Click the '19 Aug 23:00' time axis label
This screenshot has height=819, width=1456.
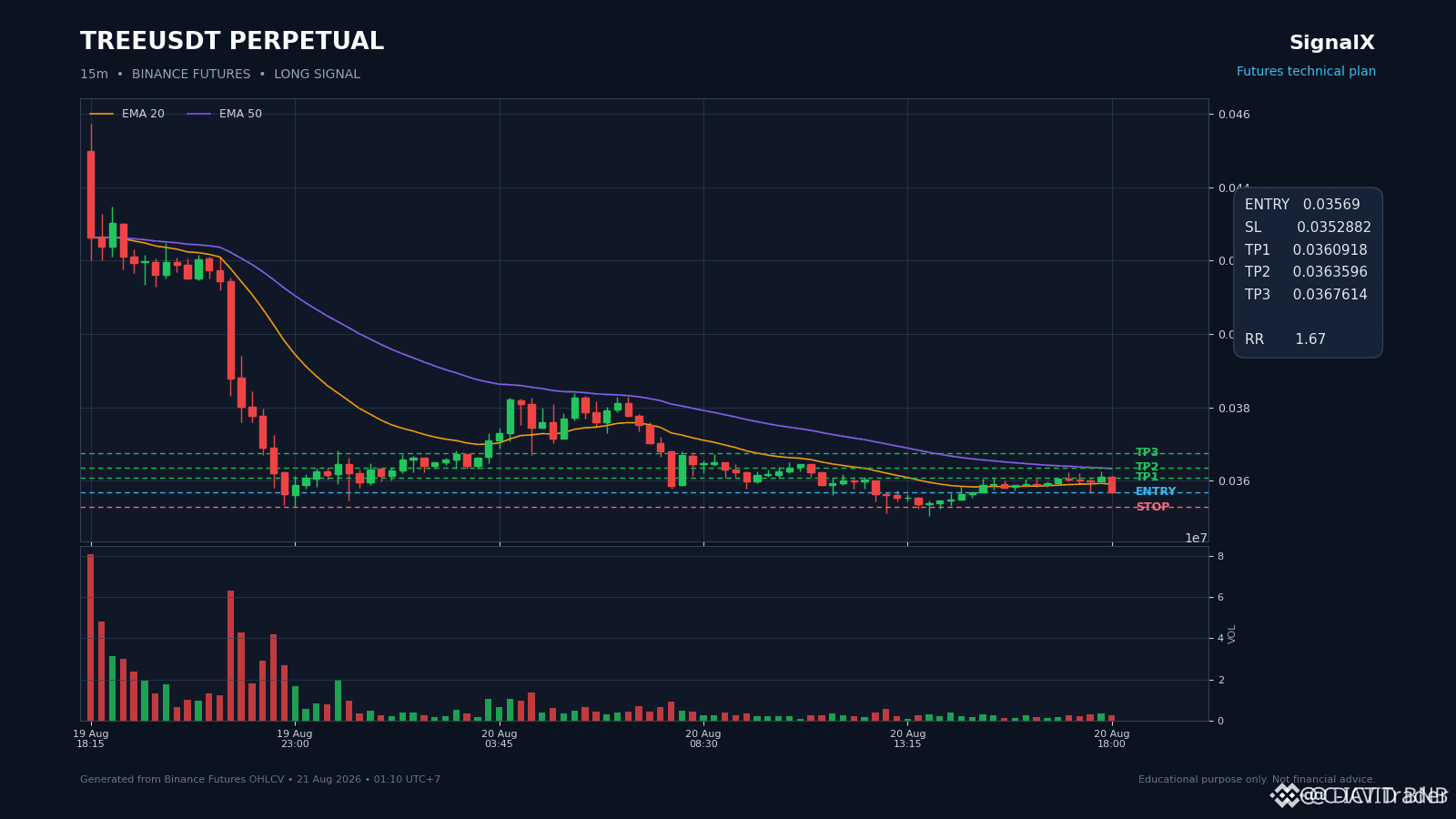pyautogui.click(x=295, y=739)
